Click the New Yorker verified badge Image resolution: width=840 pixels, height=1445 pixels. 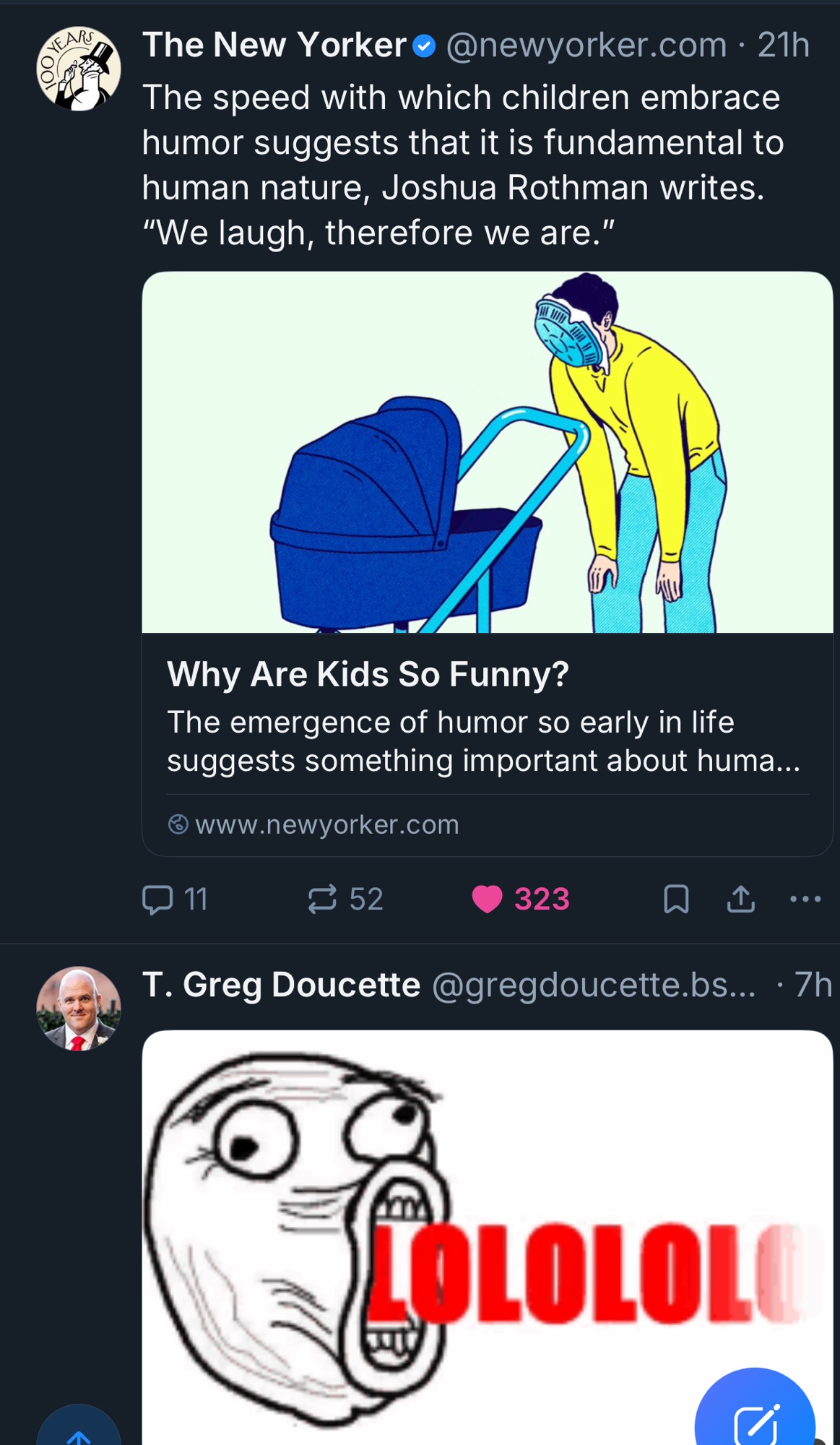424,47
